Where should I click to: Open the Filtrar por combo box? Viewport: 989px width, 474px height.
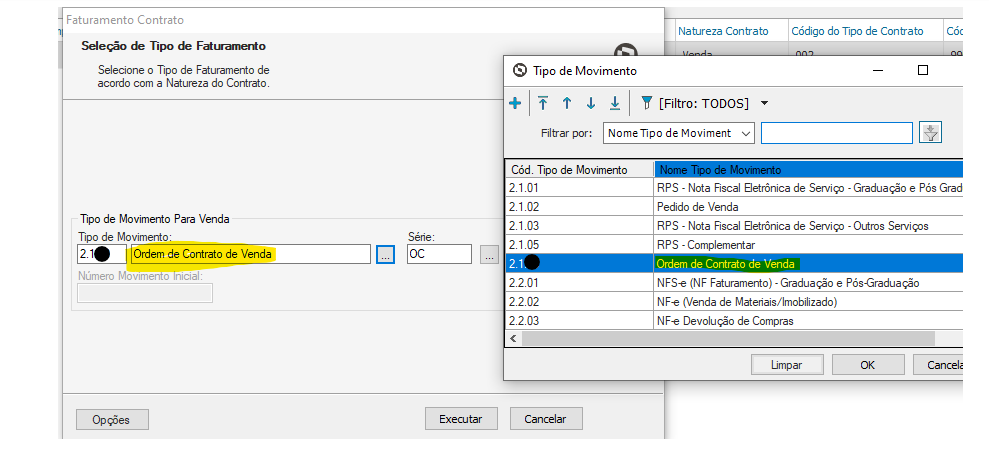(x=680, y=133)
